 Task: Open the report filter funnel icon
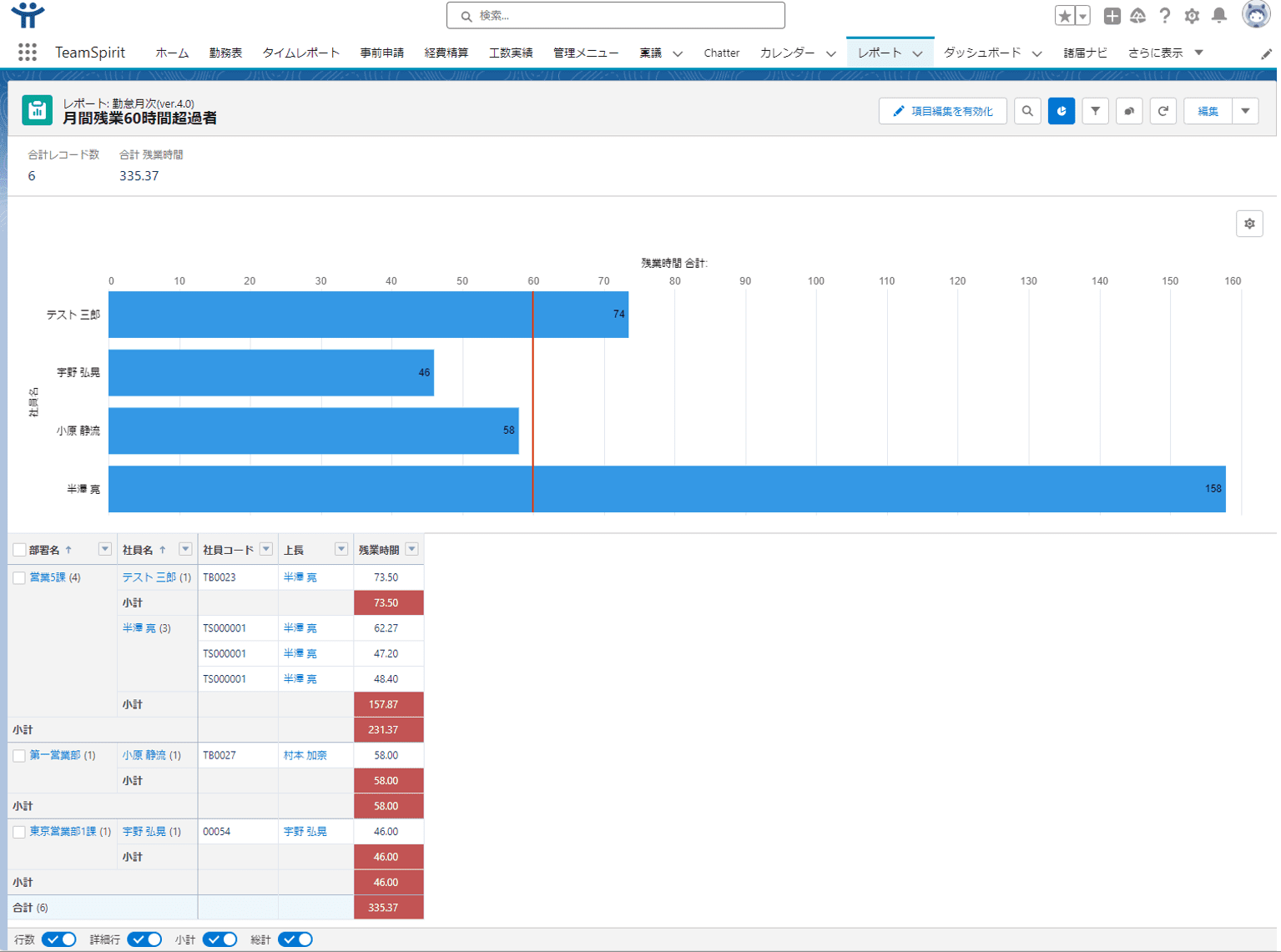(1095, 111)
